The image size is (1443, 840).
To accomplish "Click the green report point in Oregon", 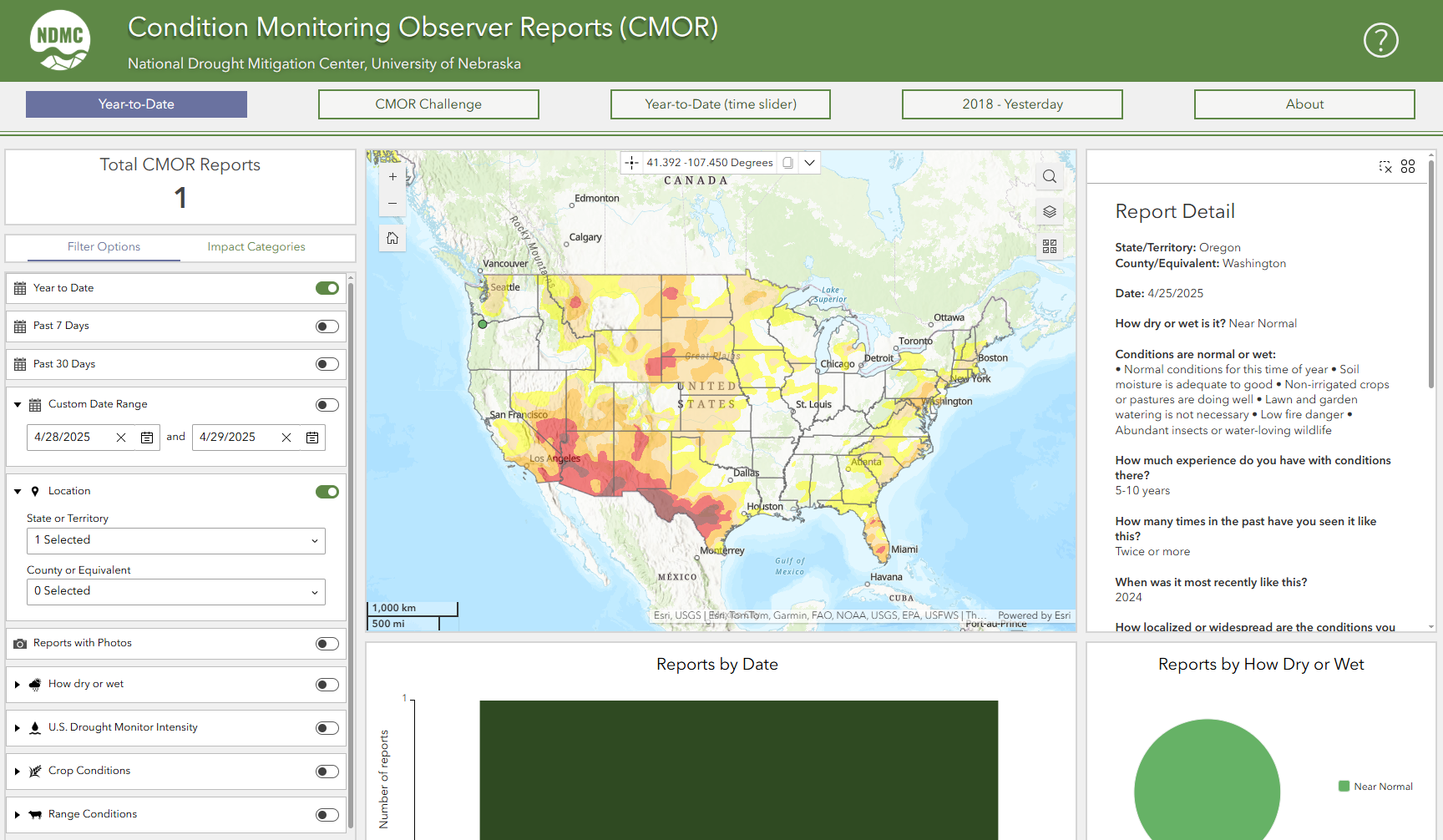I will click(482, 324).
